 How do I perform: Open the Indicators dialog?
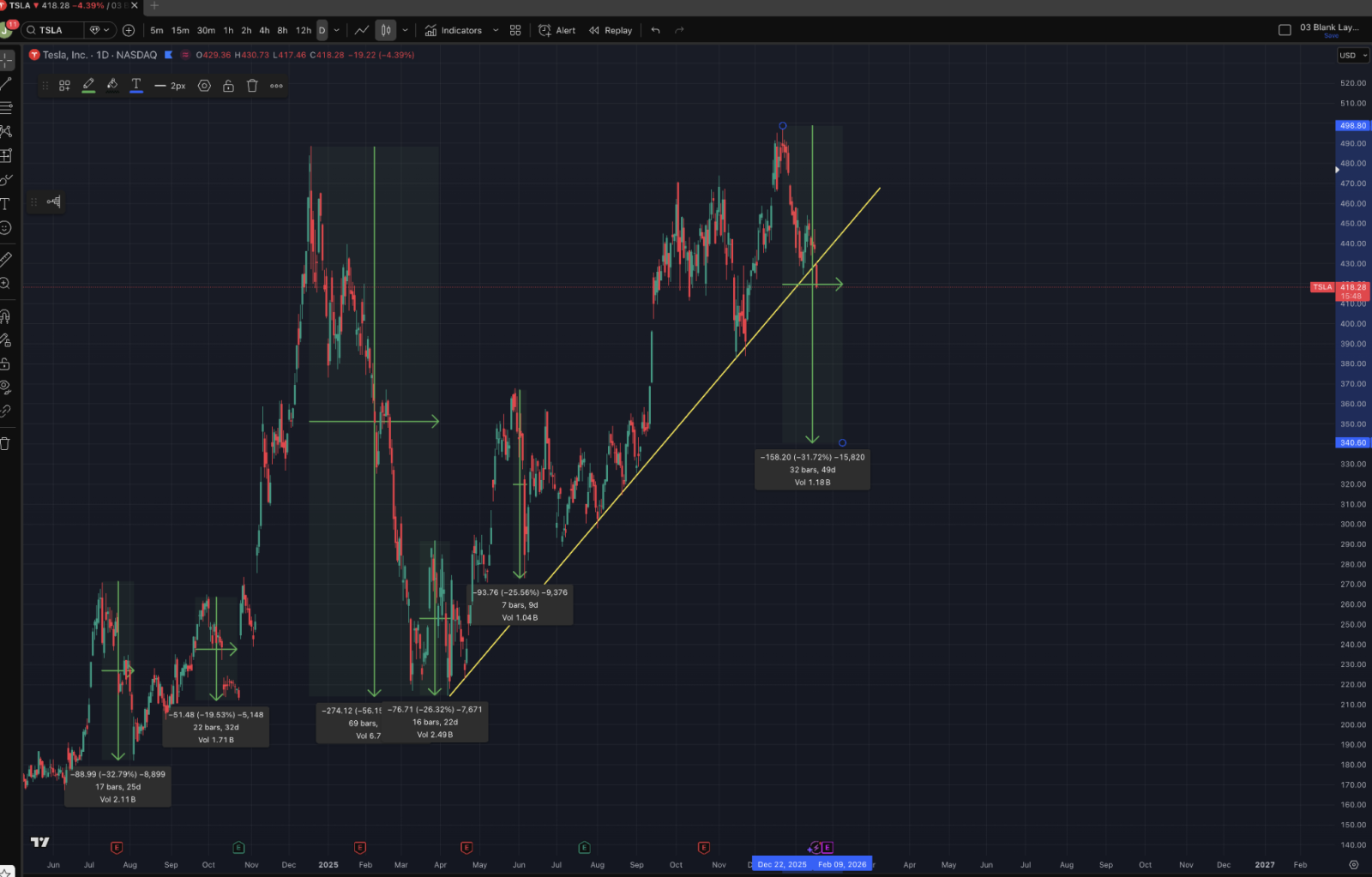click(x=454, y=30)
